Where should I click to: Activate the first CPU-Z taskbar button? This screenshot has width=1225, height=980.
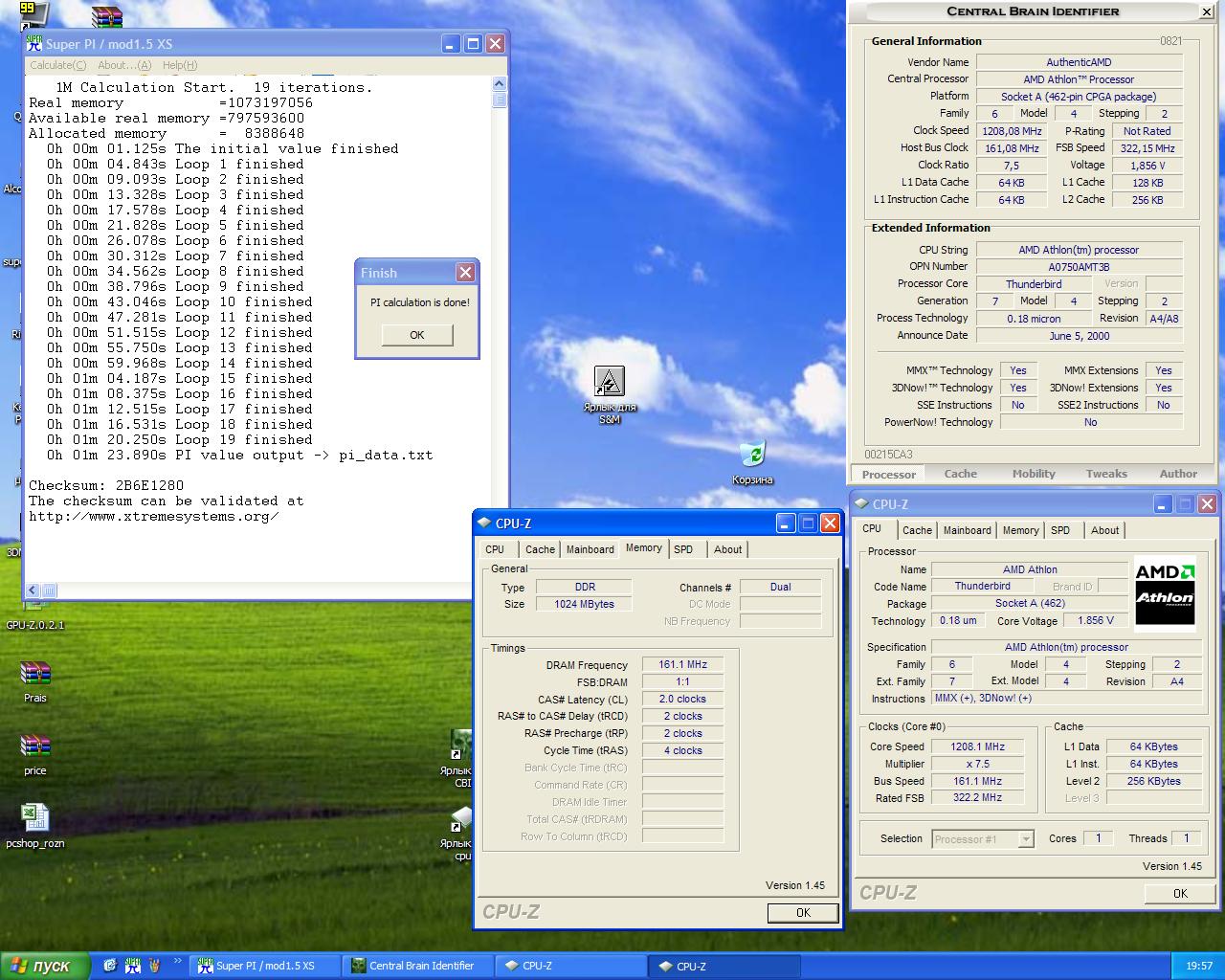[x=572, y=966]
